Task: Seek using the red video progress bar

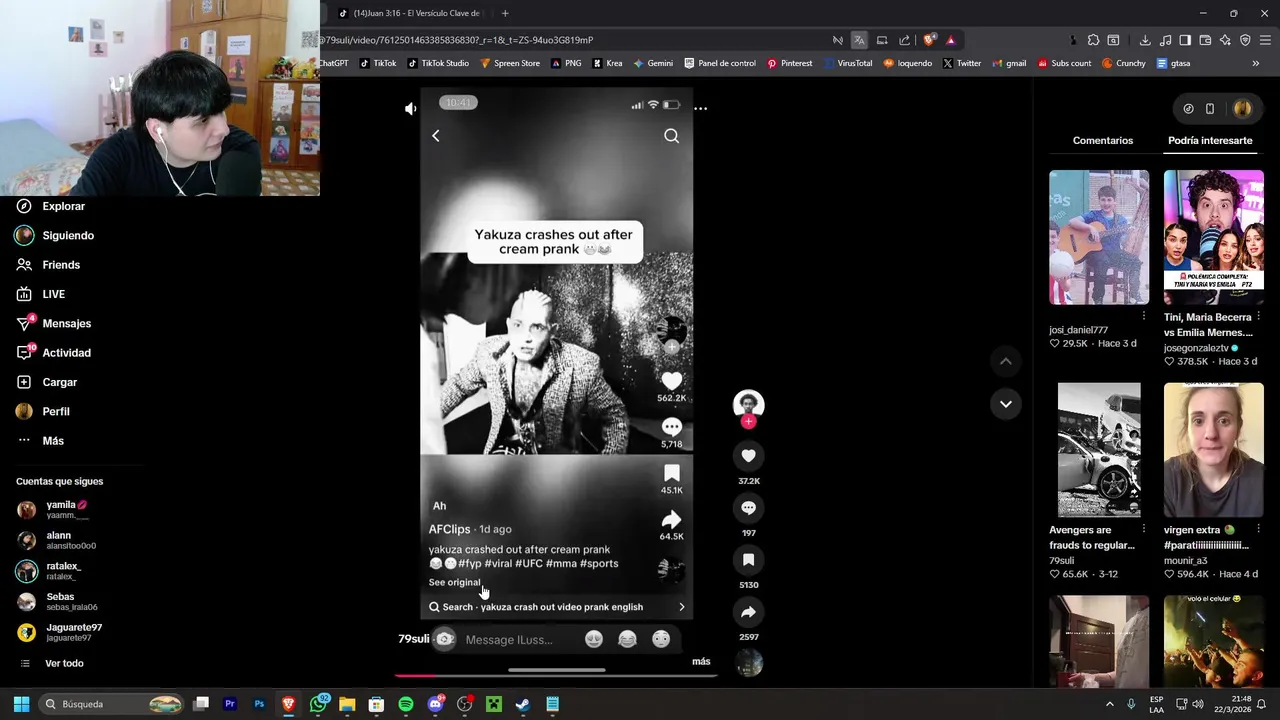Action: (x=556, y=676)
